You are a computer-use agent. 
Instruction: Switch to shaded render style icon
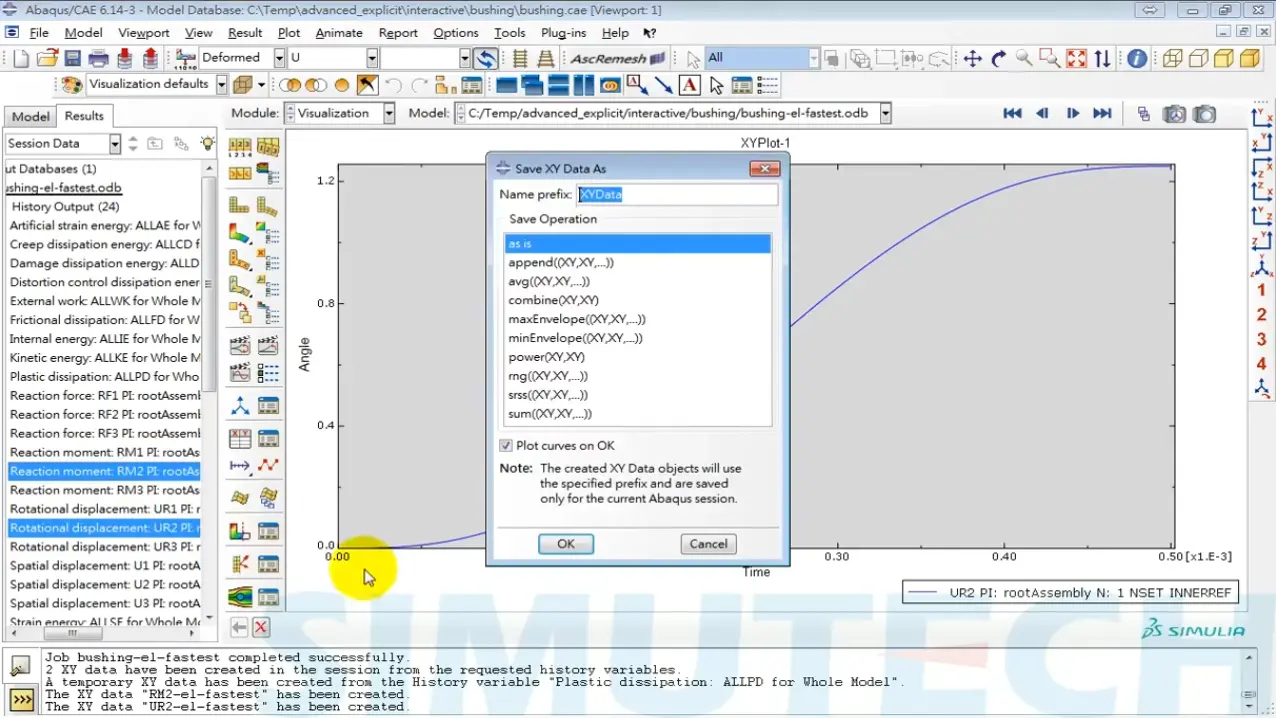pyautogui.click(x=1250, y=58)
